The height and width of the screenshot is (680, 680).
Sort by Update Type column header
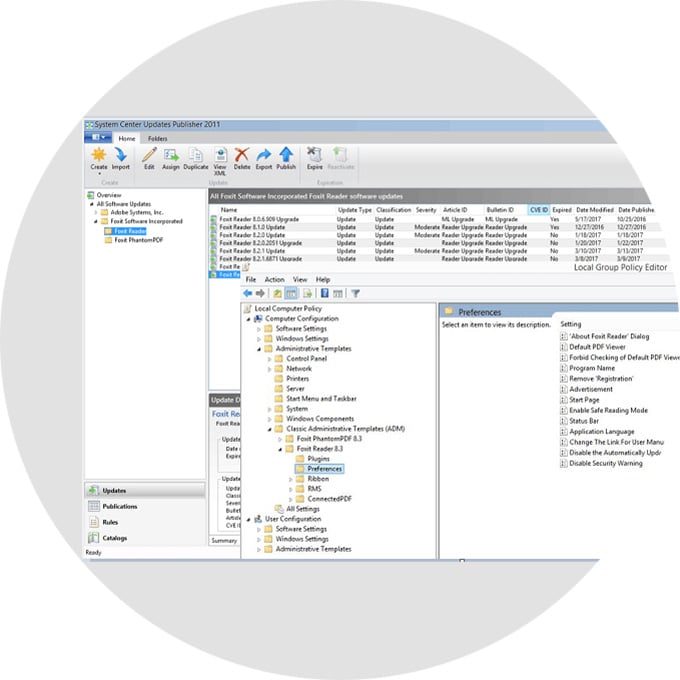point(354,210)
